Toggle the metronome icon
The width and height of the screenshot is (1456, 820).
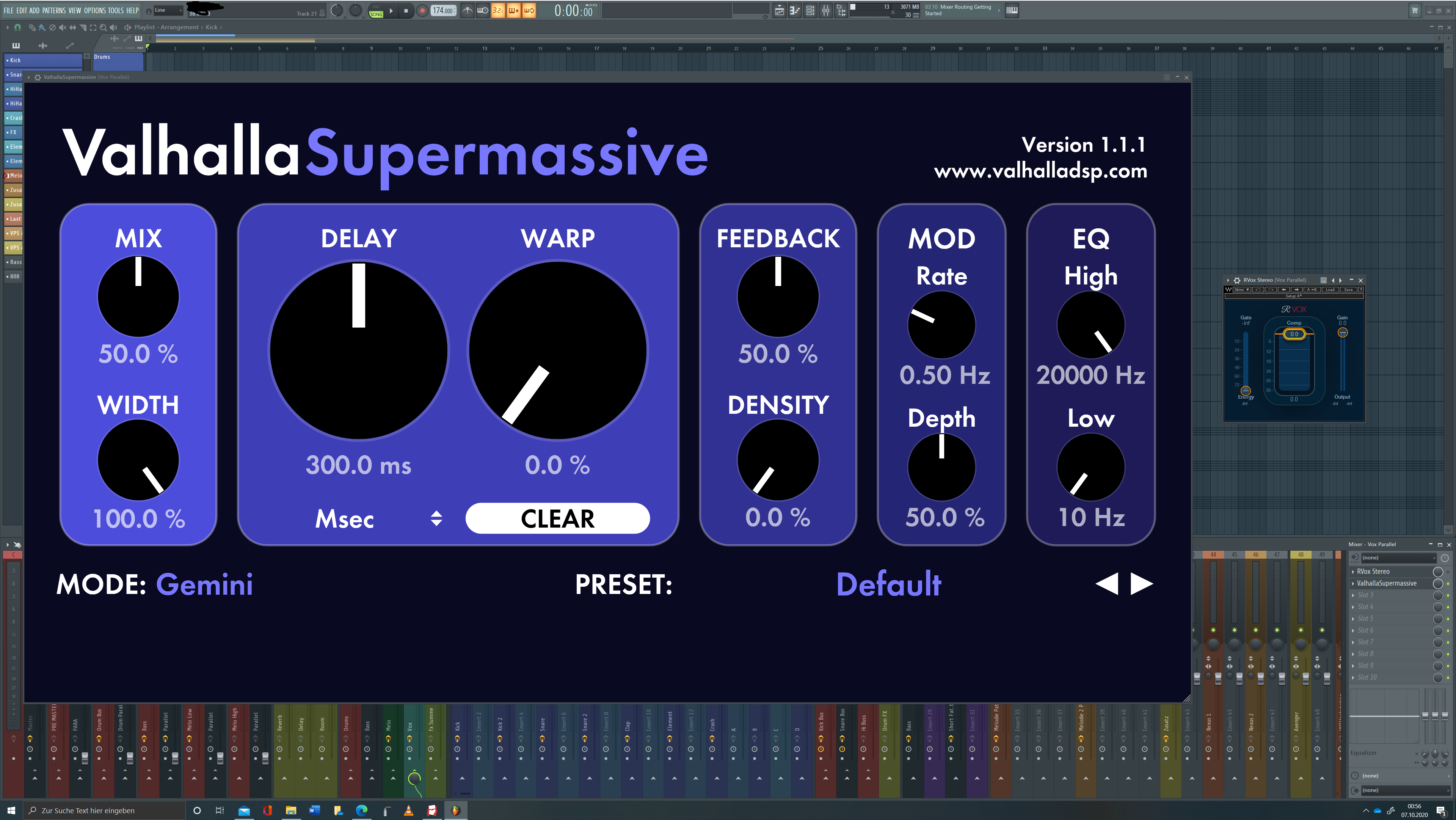(x=468, y=10)
